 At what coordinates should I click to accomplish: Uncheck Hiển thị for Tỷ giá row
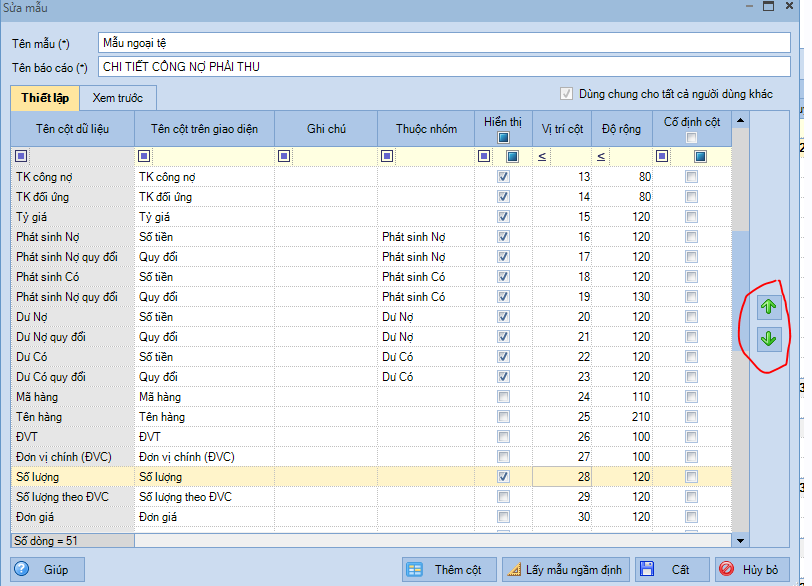tap(503, 217)
